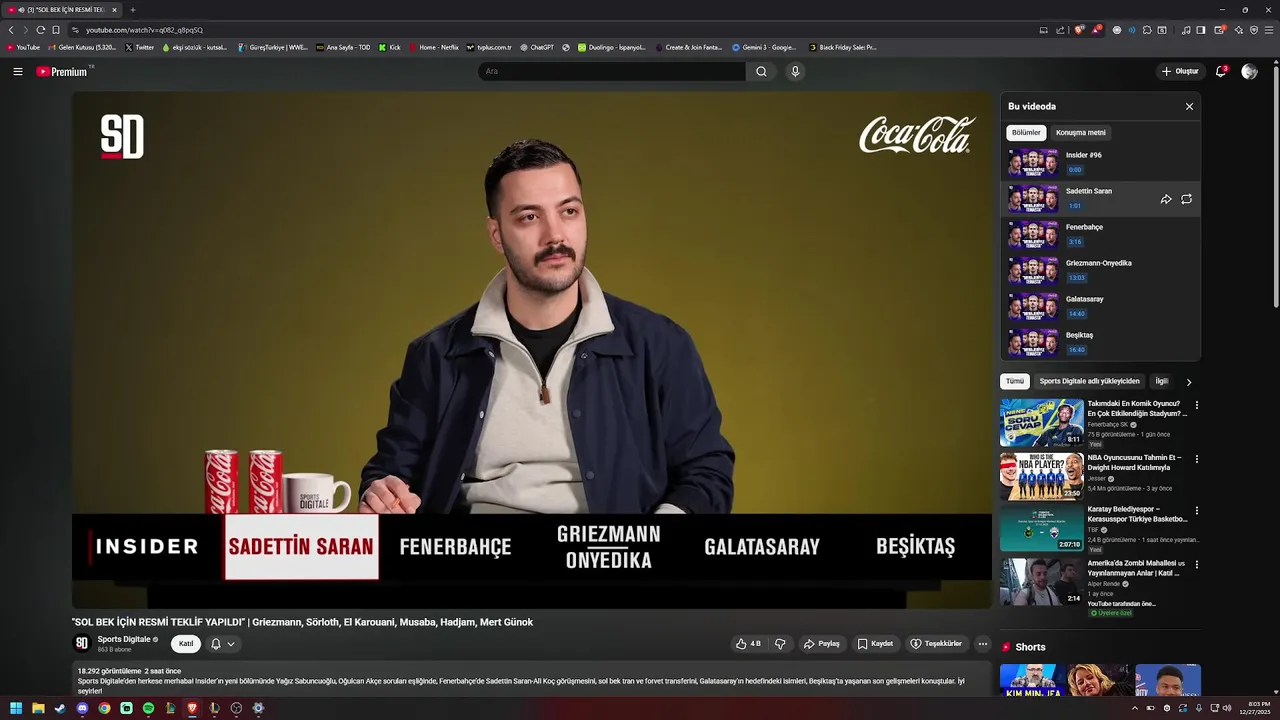This screenshot has width=1280, height=720.
Task: Click the video description text box
Action: 531,680
